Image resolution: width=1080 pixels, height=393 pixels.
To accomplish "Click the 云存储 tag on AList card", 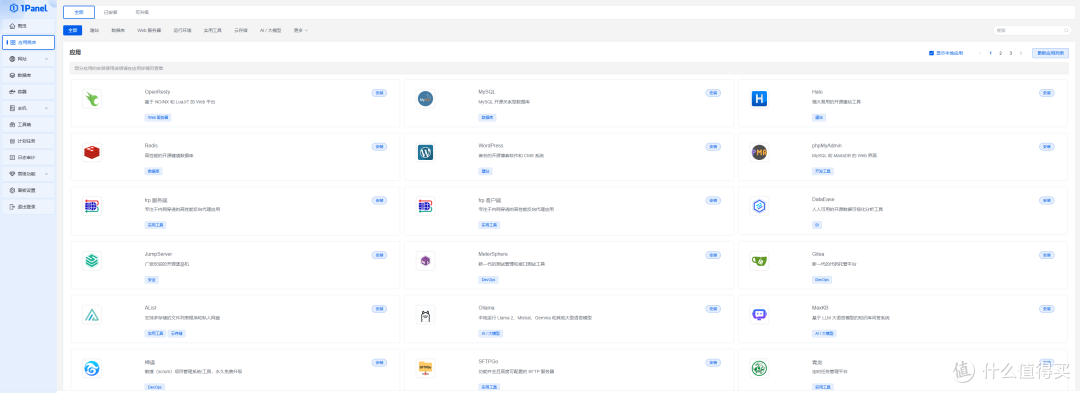I will 177,334.
